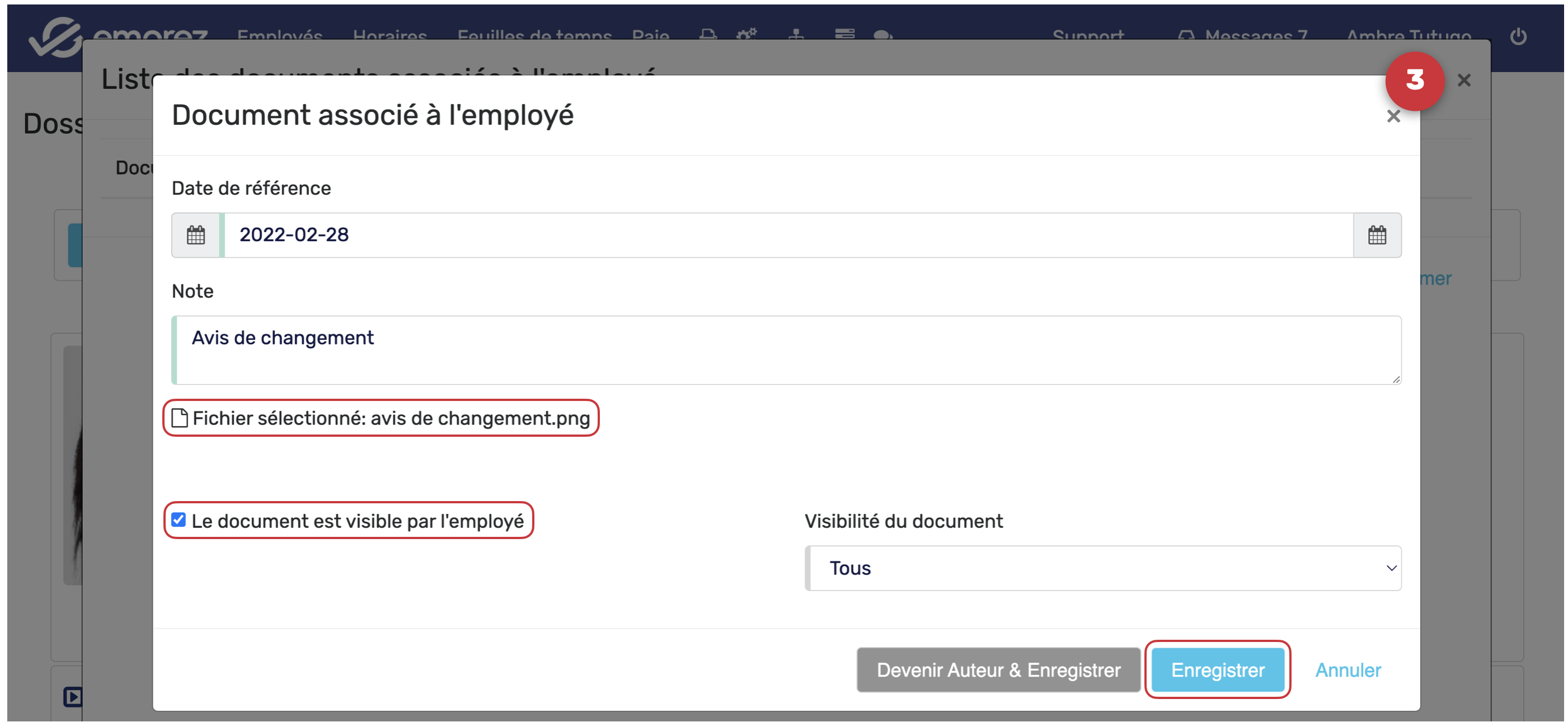Image resolution: width=1568 pixels, height=727 pixels.
Task: Click left calendar icon of date field
Action: point(195,235)
